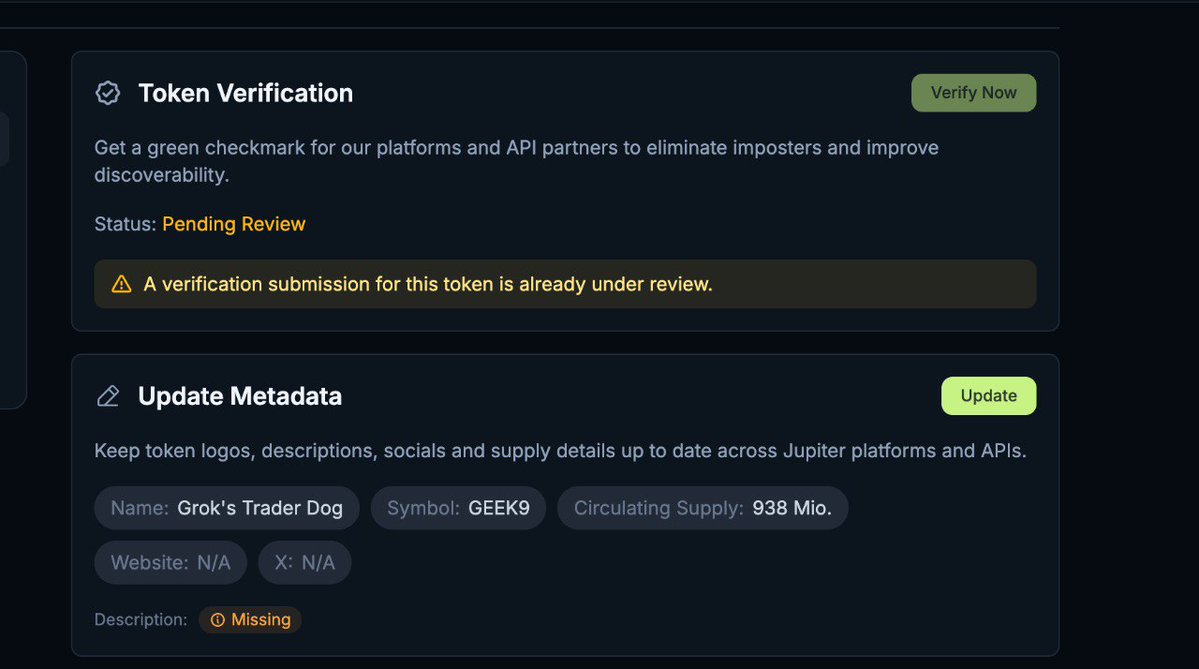1199x669 pixels.
Task: Click the Status: label
Action: pyautogui.click(x=125, y=224)
